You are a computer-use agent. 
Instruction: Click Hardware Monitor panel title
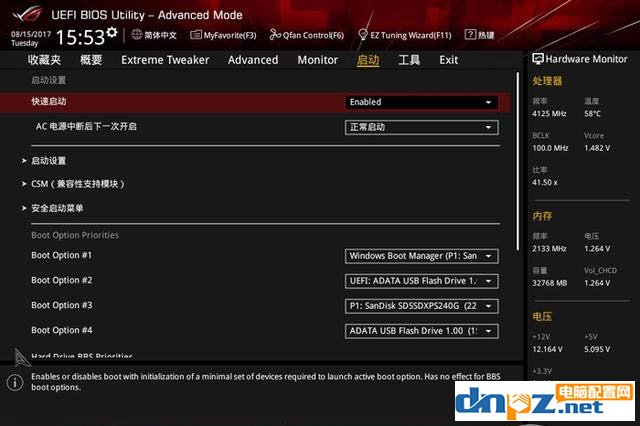pos(586,59)
